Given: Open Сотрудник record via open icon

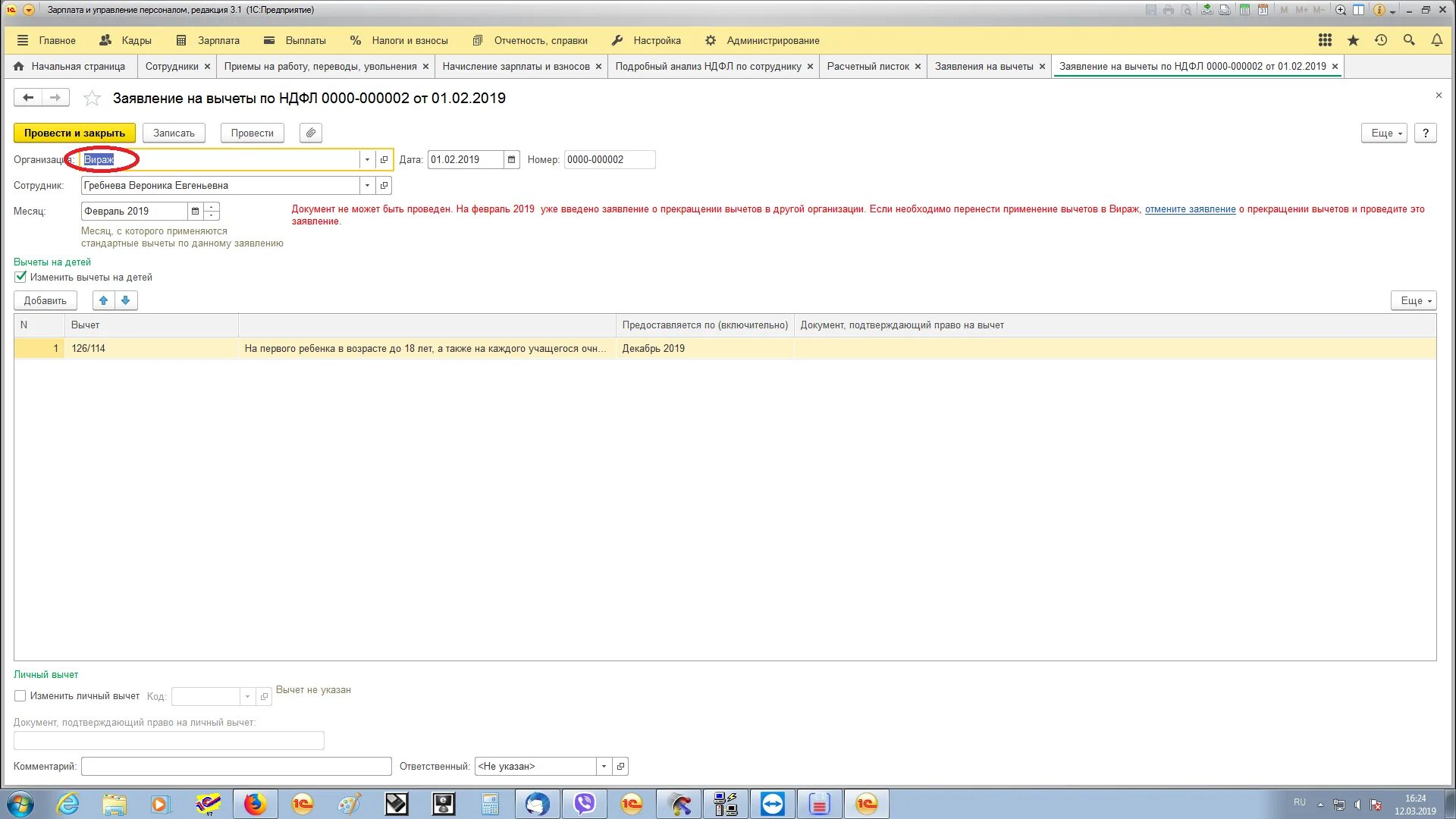Looking at the screenshot, I should coord(384,186).
